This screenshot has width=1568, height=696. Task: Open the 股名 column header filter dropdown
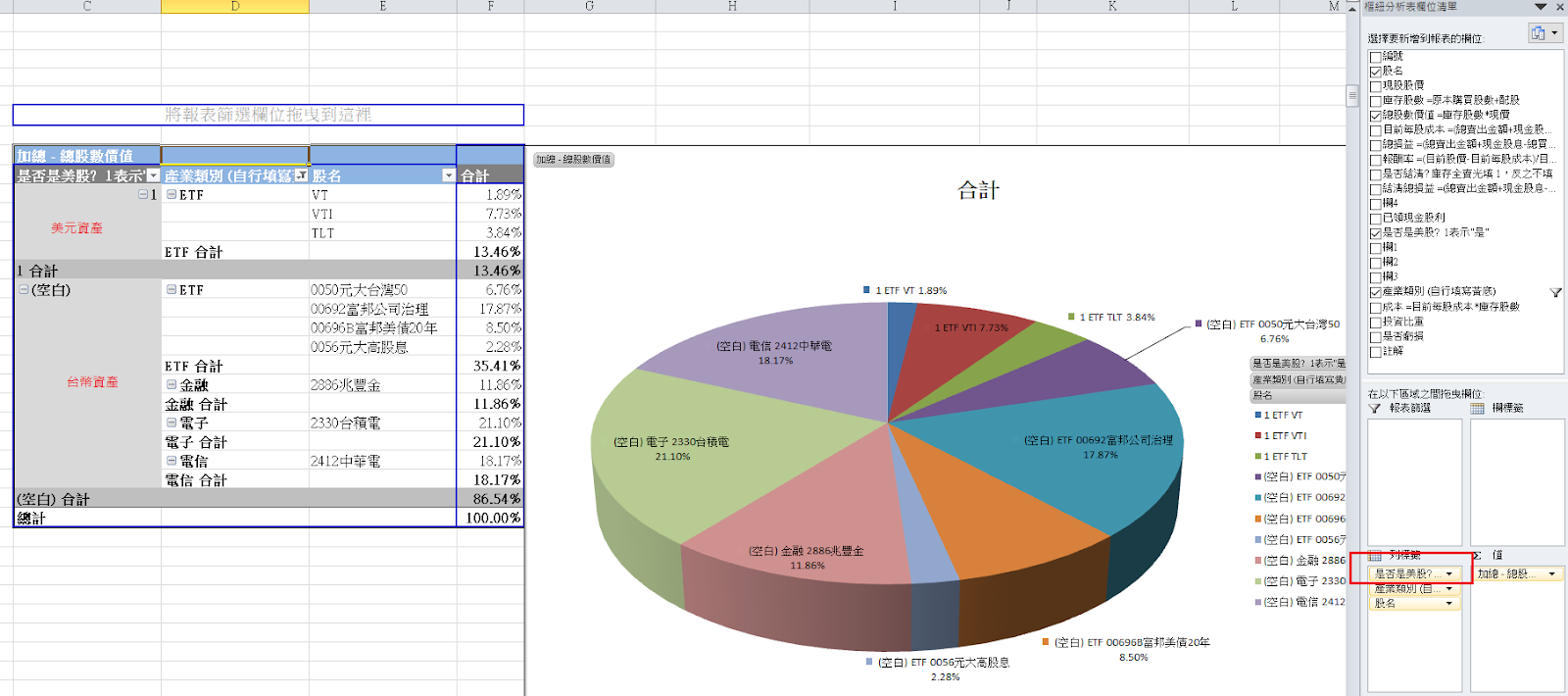pyautogui.click(x=449, y=175)
